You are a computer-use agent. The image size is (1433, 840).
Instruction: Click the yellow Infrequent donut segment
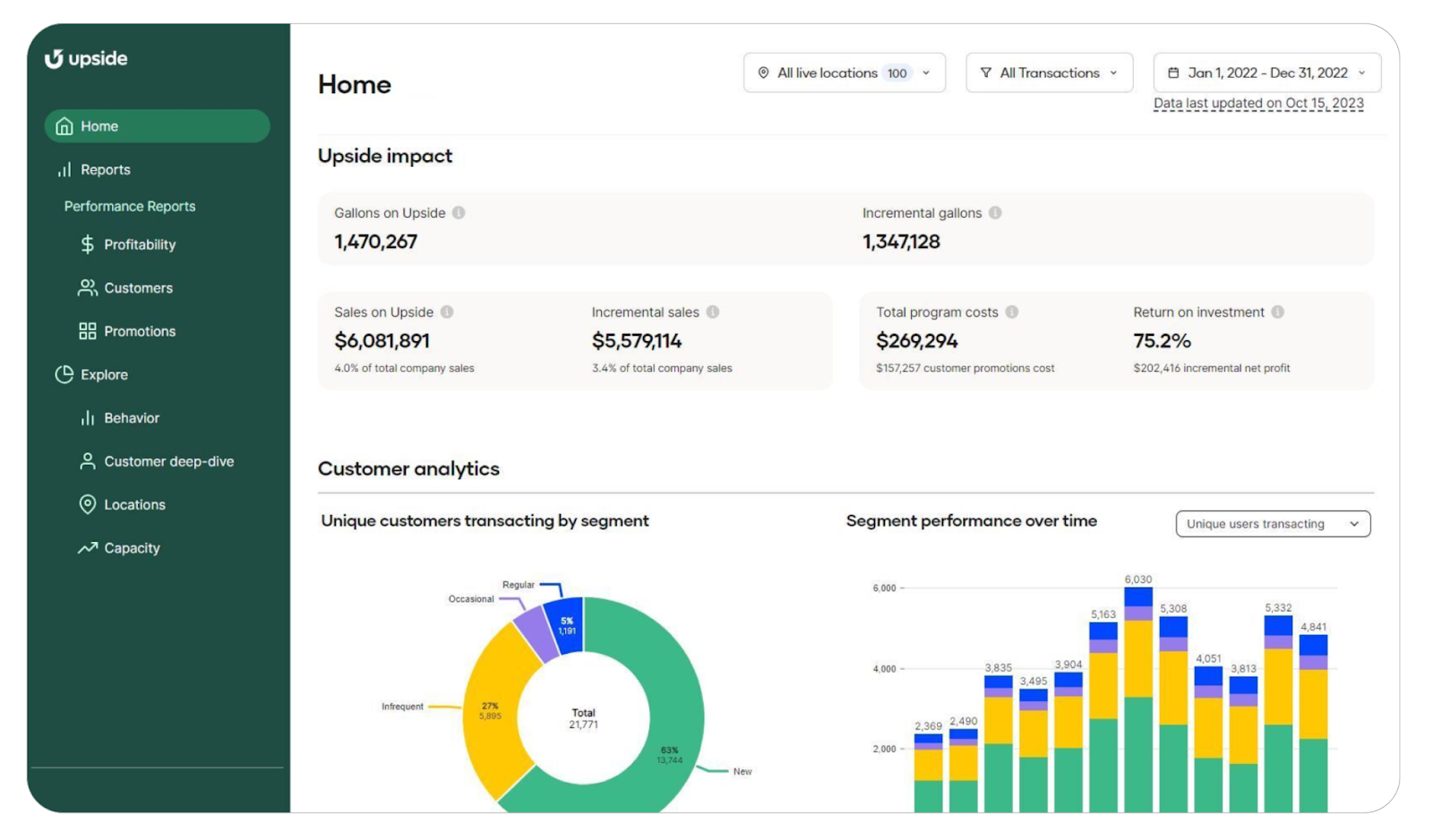point(491,710)
